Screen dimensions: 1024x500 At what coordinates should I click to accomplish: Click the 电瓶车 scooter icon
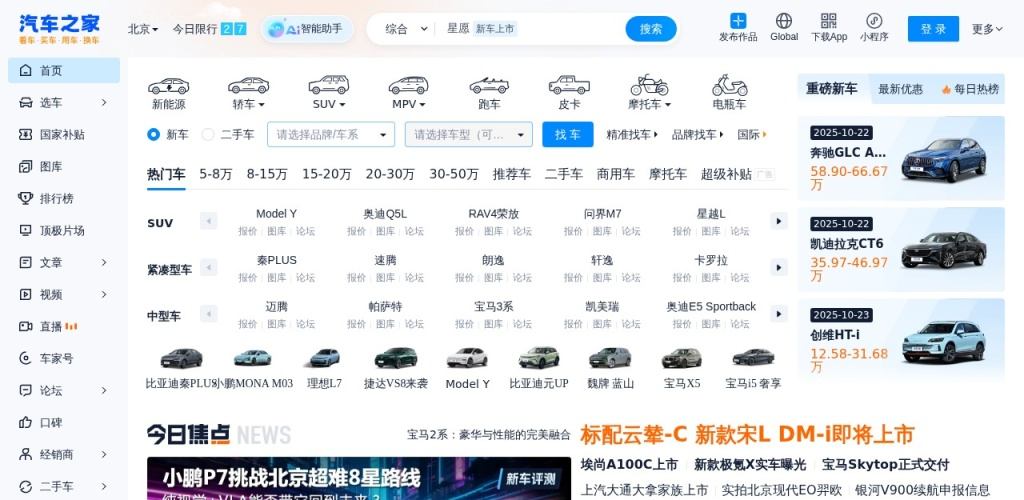coord(729,86)
